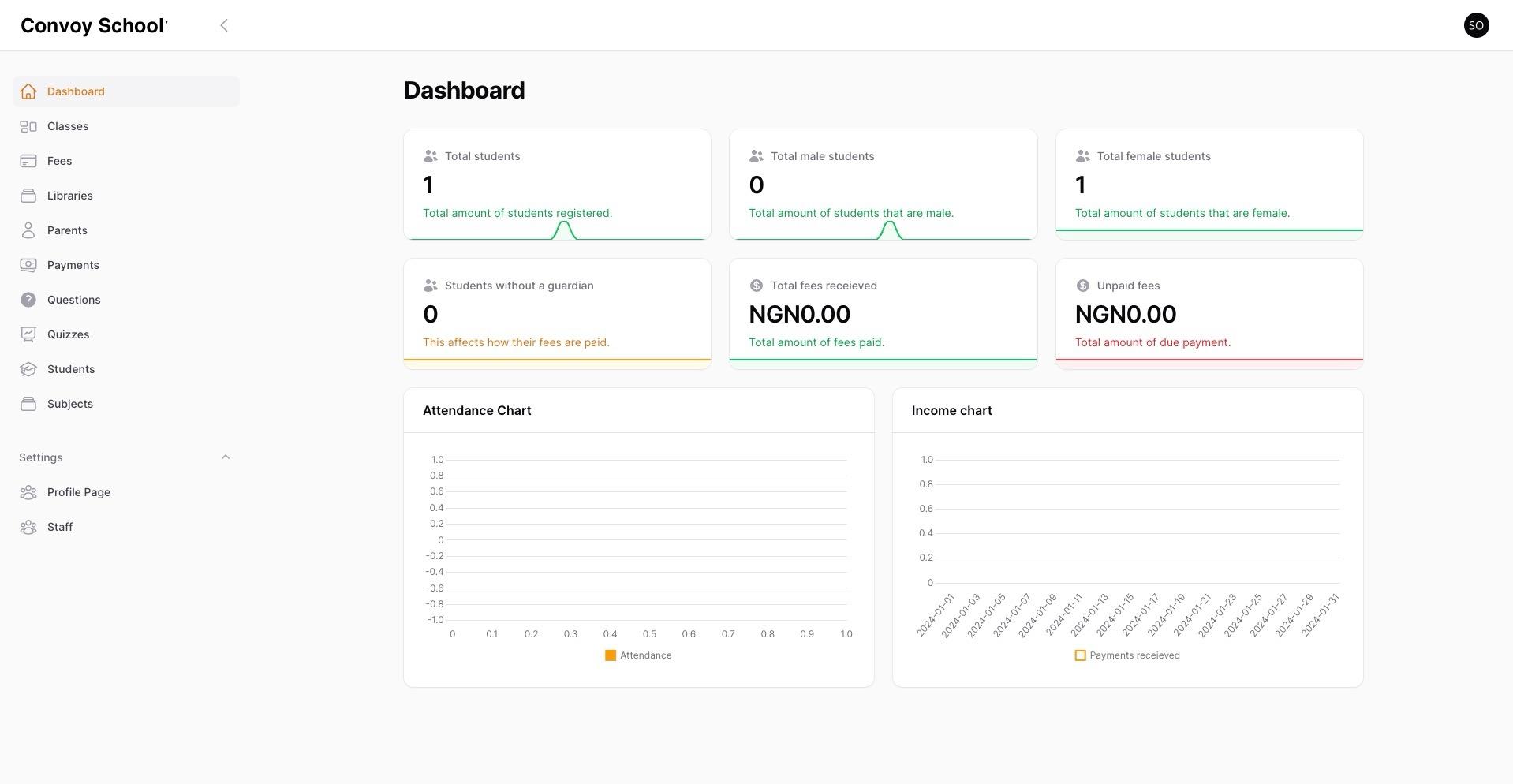Image resolution: width=1513 pixels, height=784 pixels.
Task: Click the 2024-01-01 label on Income chart
Action: pyautogui.click(x=936, y=615)
